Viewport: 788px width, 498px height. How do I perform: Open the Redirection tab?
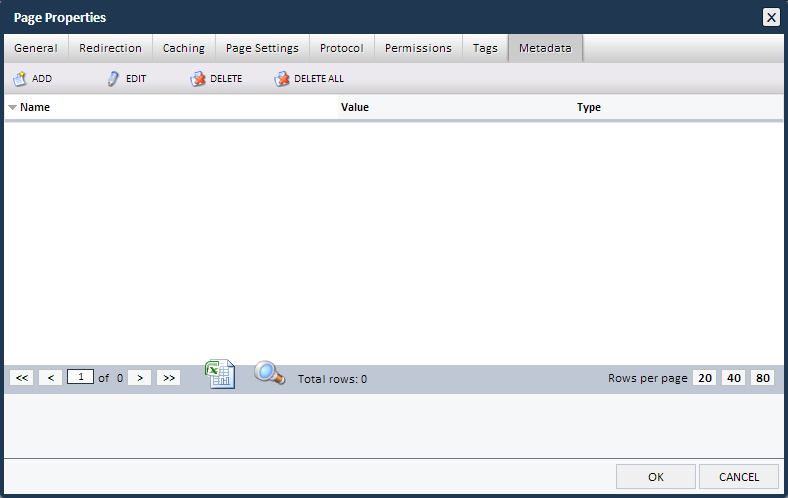(x=110, y=48)
